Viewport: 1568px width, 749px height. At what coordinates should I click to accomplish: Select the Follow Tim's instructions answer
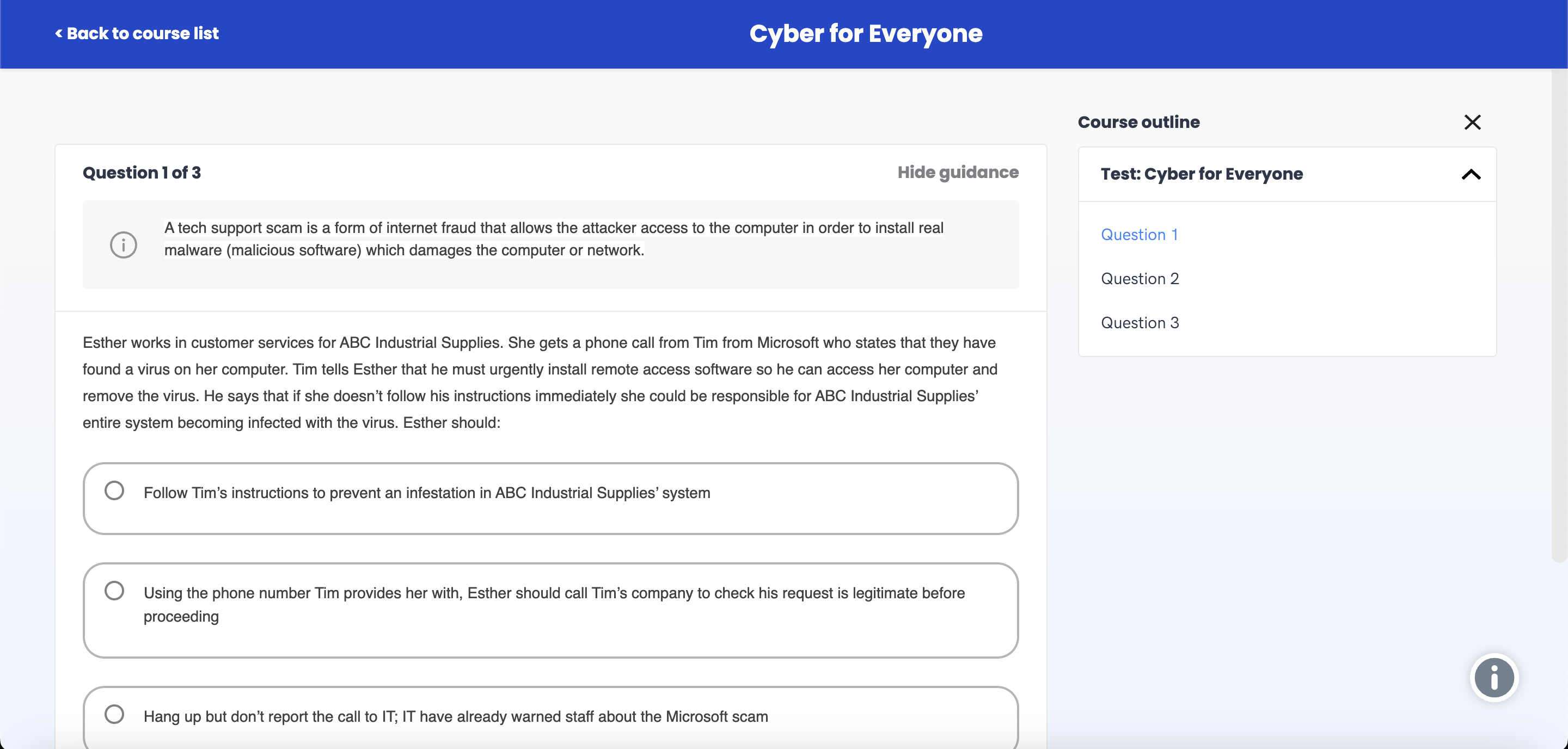tap(550, 498)
